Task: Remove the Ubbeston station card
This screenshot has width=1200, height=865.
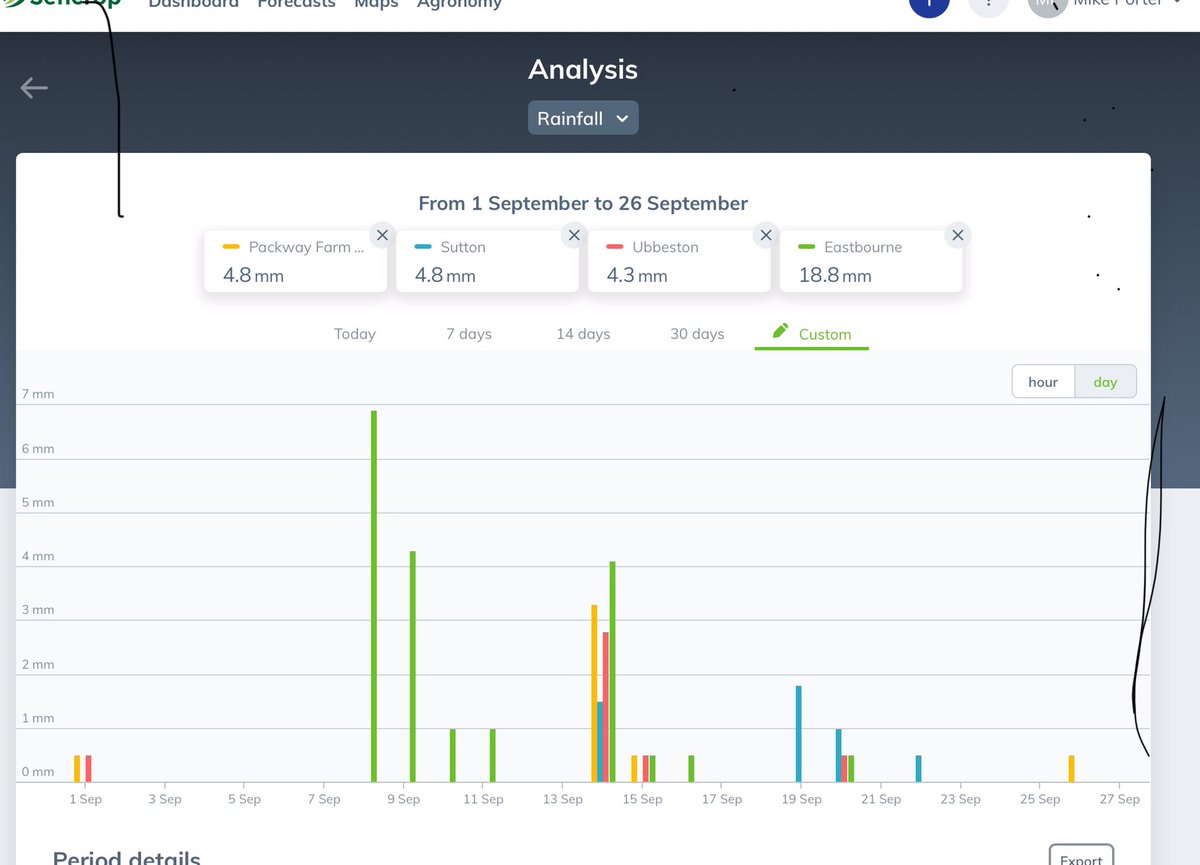Action: pyautogui.click(x=765, y=235)
